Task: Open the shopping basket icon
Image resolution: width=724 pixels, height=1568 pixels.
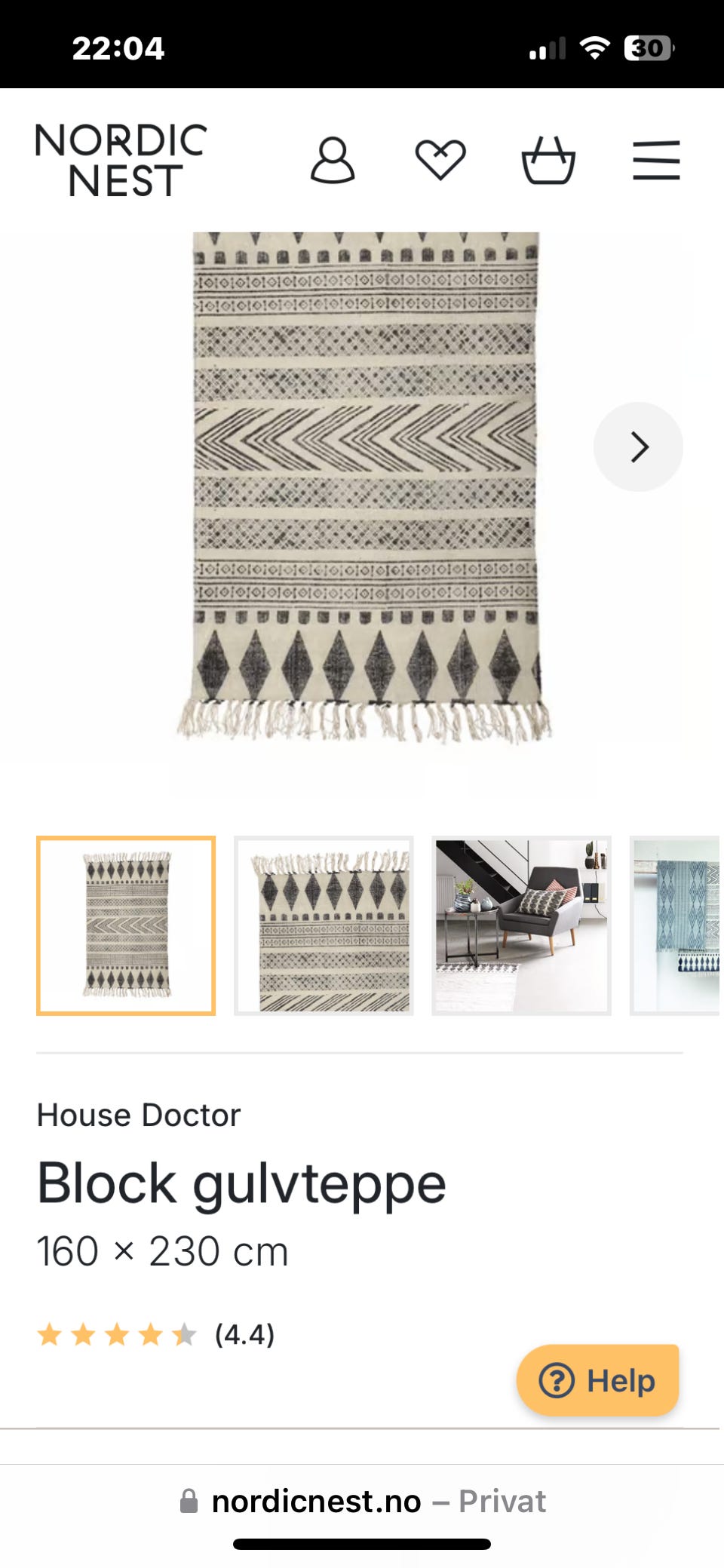Action: pyautogui.click(x=548, y=160)
